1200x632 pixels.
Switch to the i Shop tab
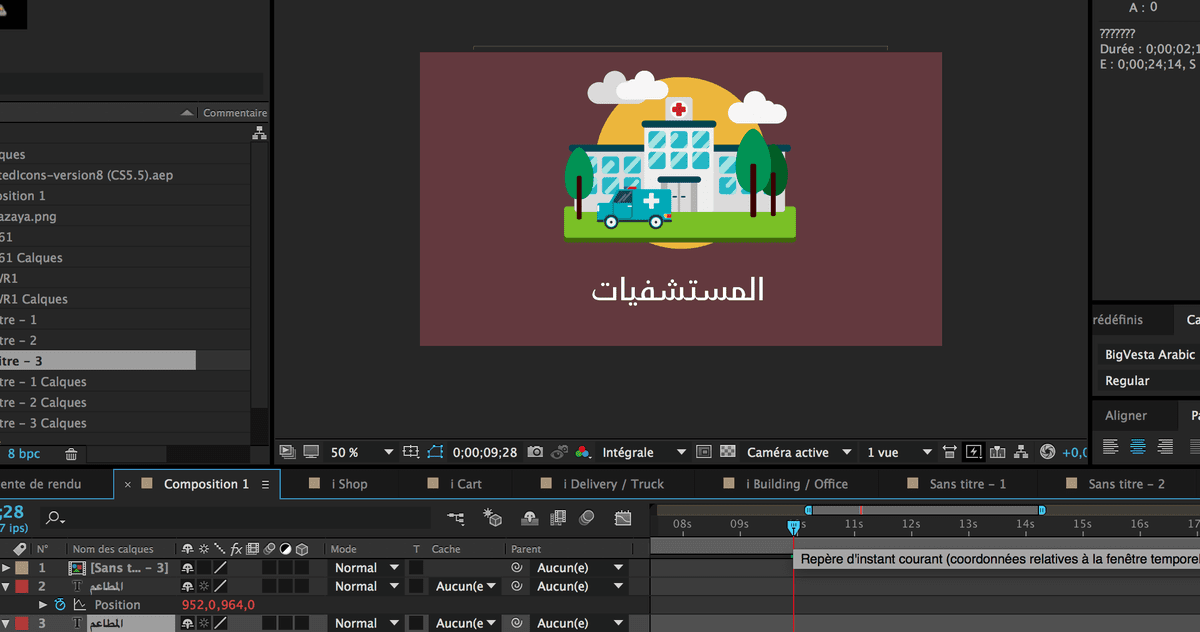tap(349, 484)
